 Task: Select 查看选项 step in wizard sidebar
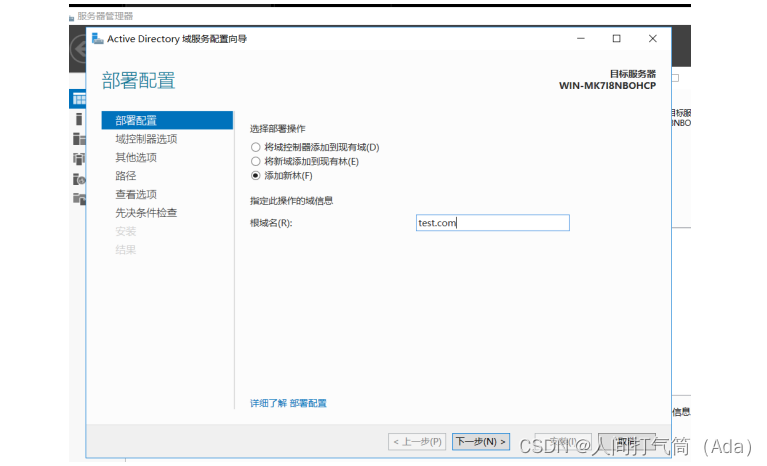(x=136, y=195)
